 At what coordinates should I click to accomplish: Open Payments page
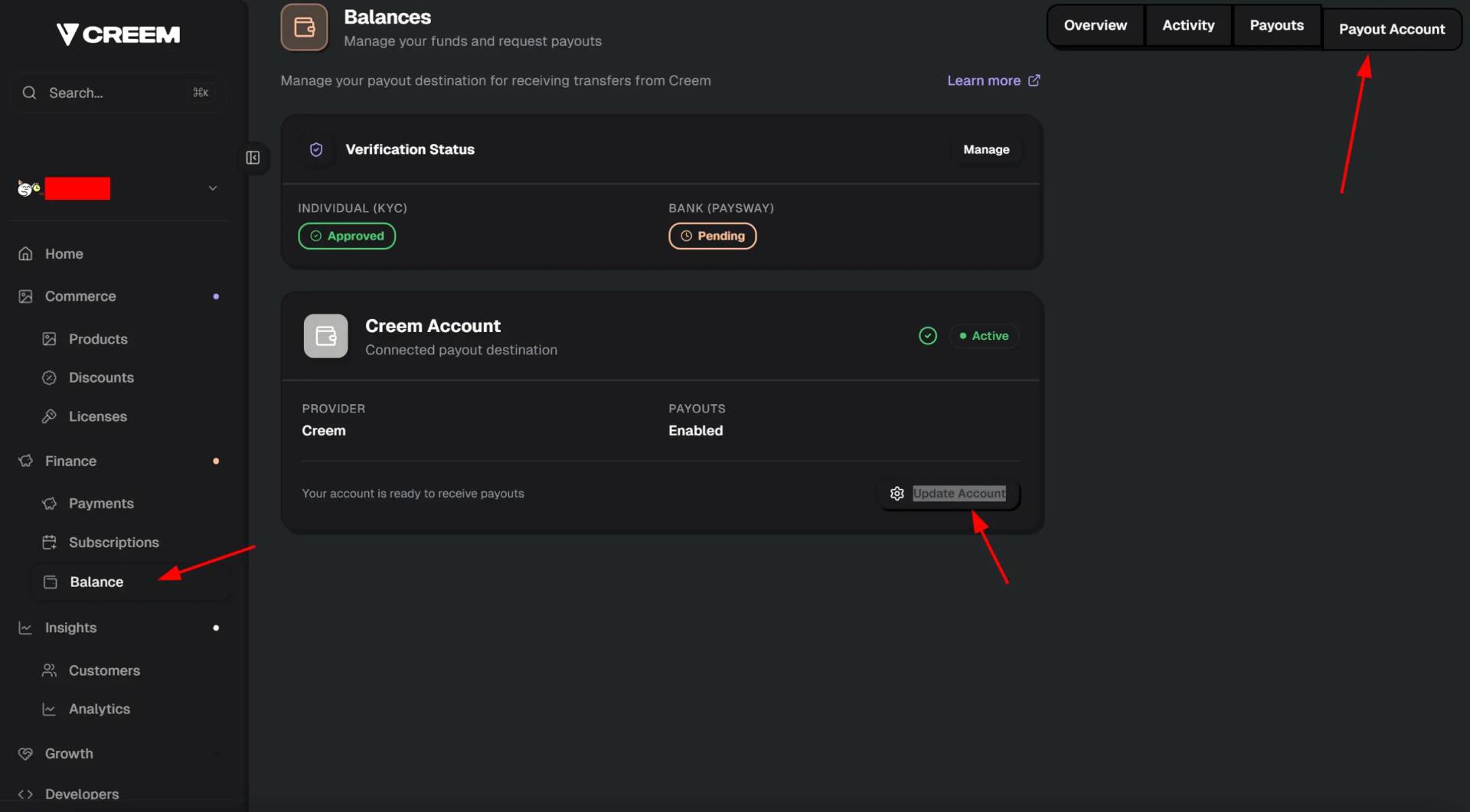click(x=101, y=504)
